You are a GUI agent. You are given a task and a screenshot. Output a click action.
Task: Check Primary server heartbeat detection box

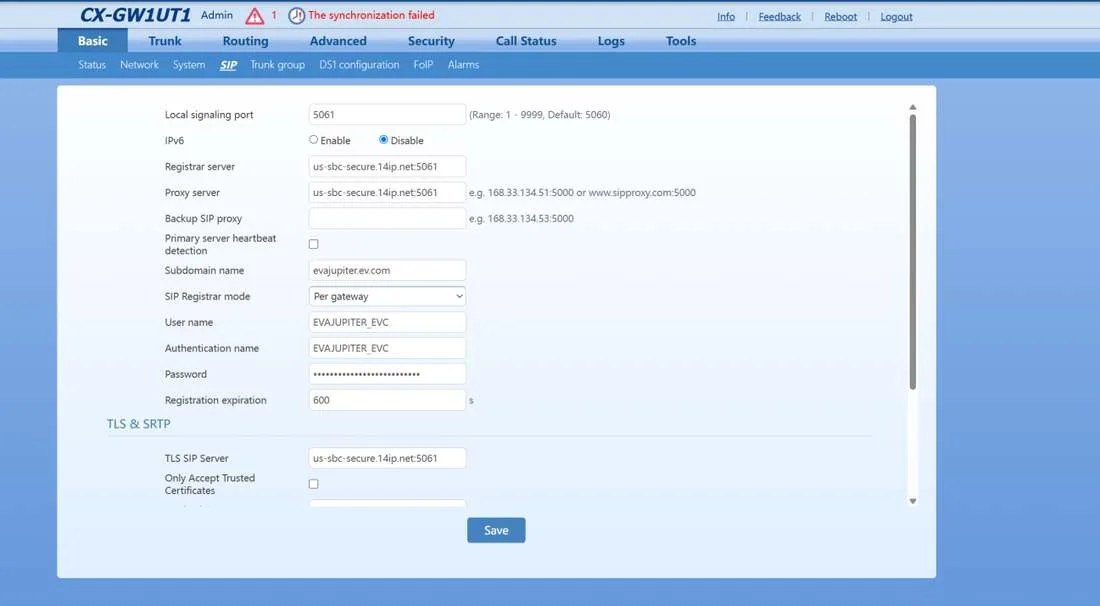pyautogui.click(x=314, y=244)
